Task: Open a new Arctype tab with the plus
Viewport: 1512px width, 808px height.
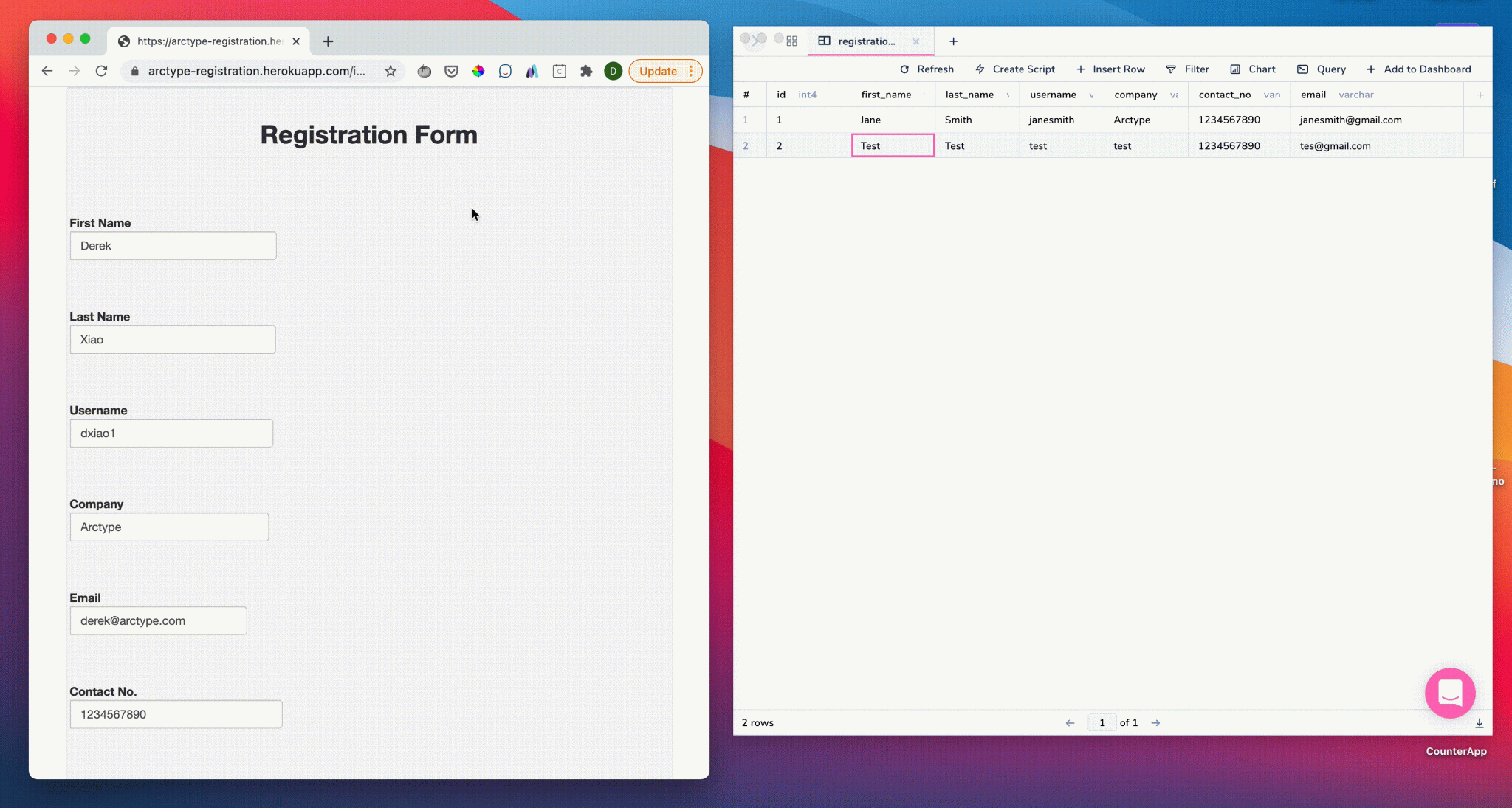Action: 953,41
